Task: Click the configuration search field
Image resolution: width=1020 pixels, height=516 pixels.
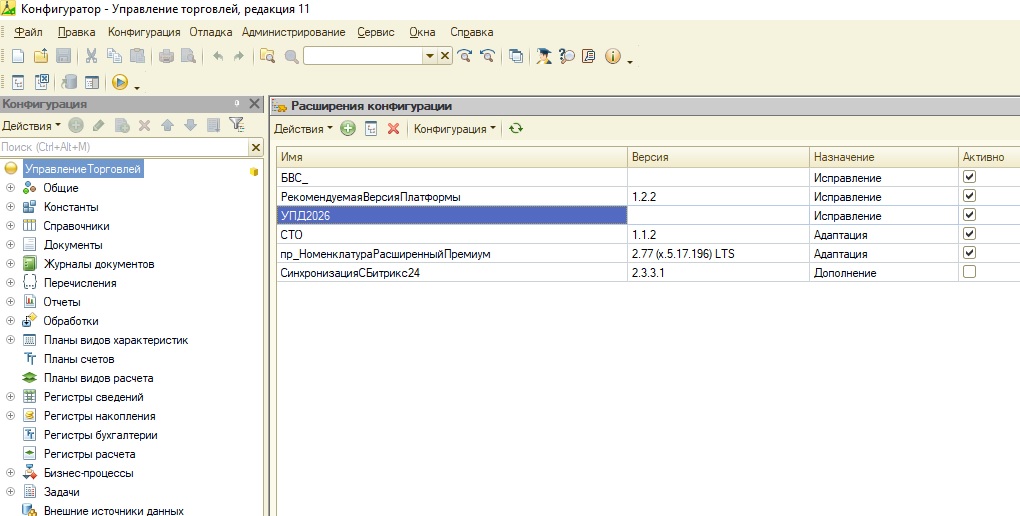Action: click(x=122, y=148)
